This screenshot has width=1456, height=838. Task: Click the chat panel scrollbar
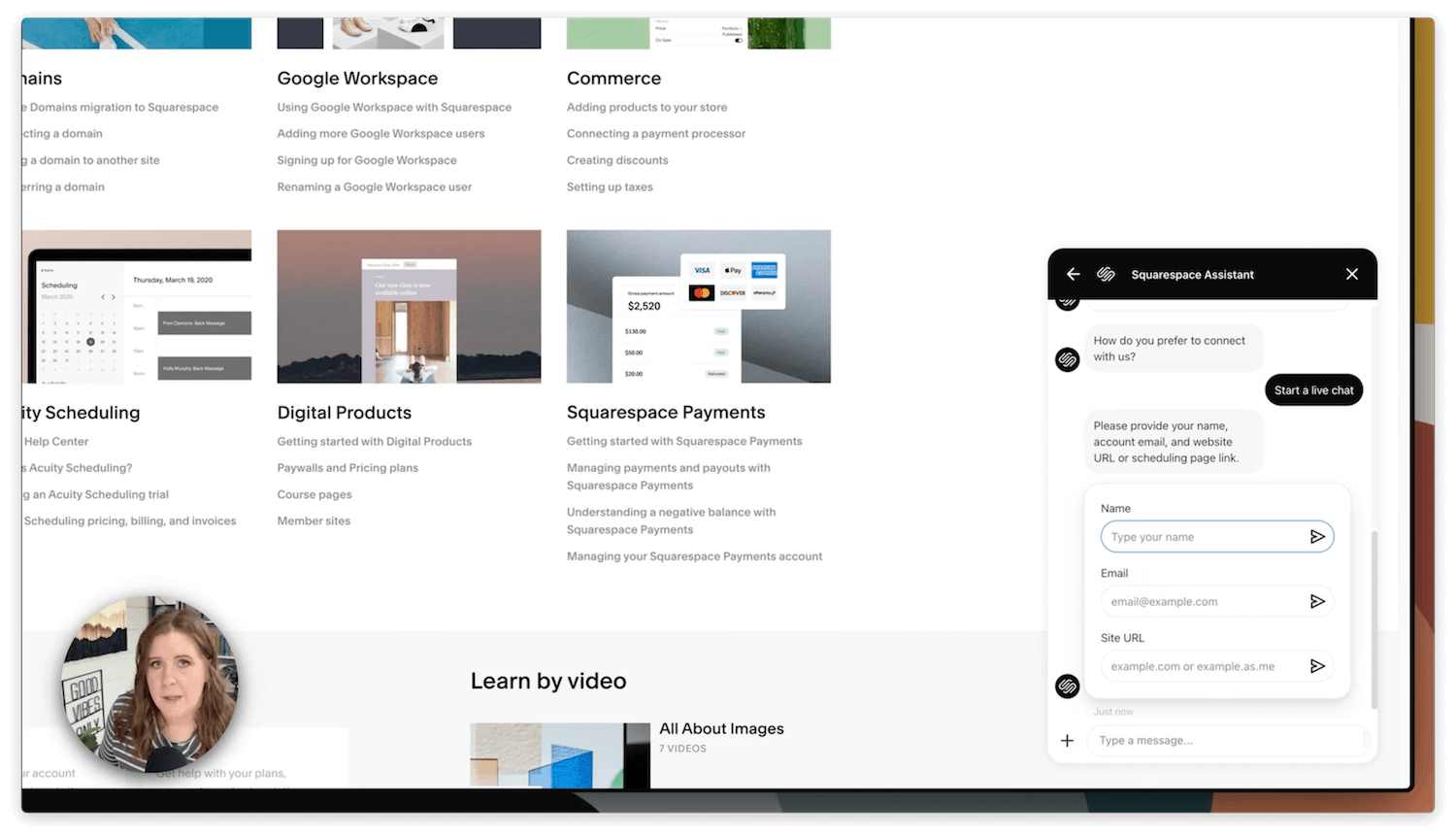(1373, 620)
